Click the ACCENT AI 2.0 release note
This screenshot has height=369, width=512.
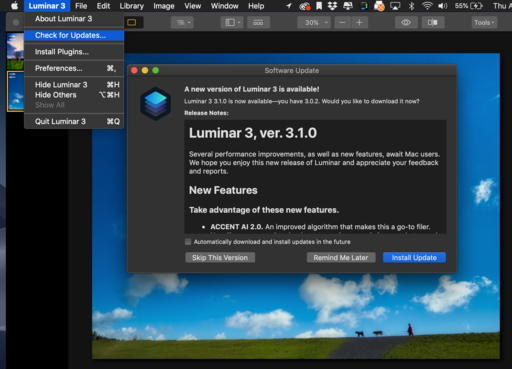[320, 227]
